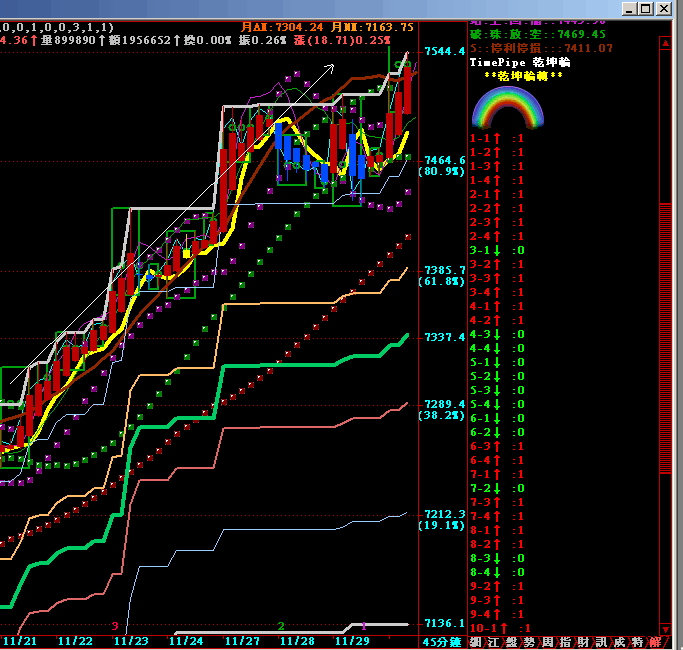The height and width of the screenshot is (650, 683).
Task: Open the 盤 tab
Action: click(x=512, y=641)
